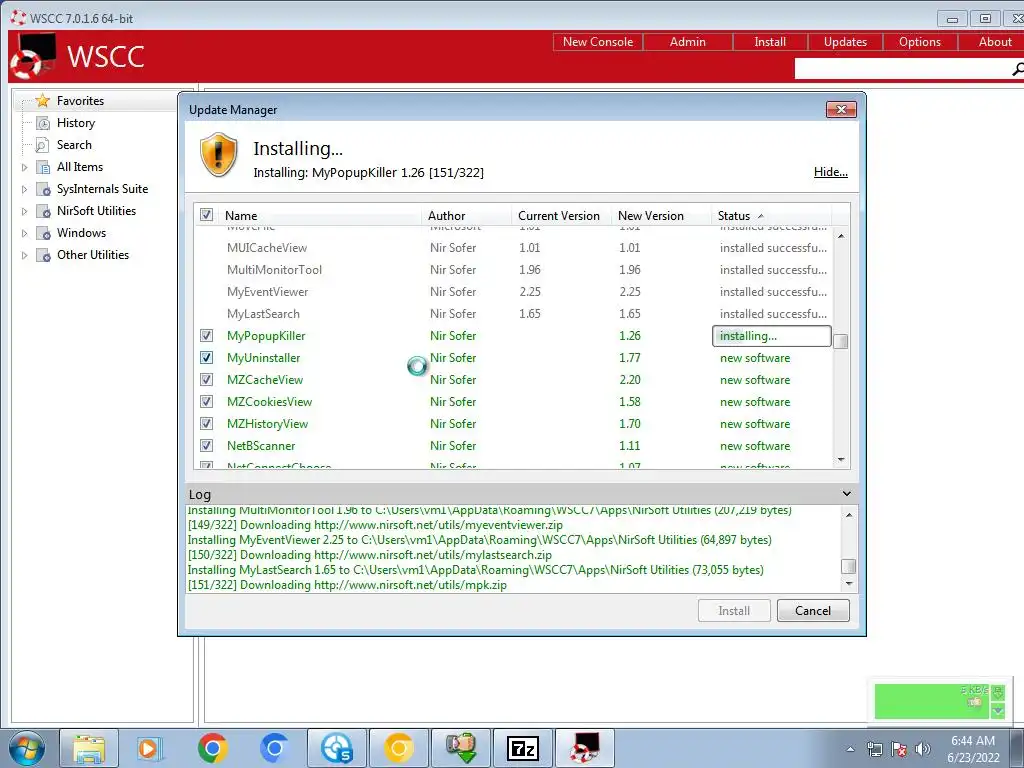Click the SysInternals Suite folder icon

pos(43,189)
